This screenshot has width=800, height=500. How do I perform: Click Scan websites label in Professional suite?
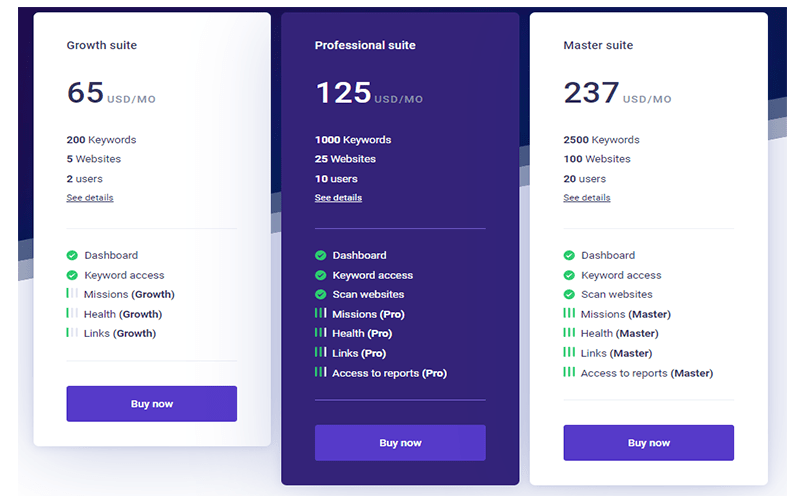(x=368, y=294)
